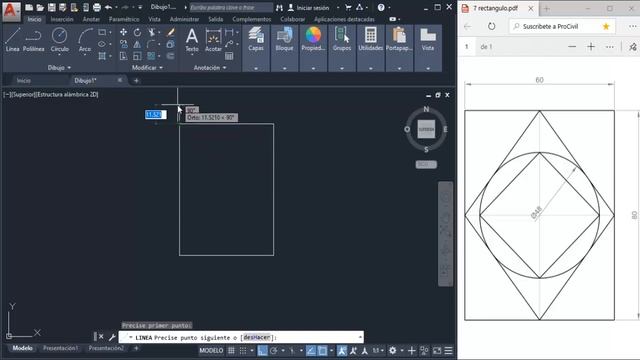
Task: Click the Girar (rotate) tool icon
Action: point(138,32)
